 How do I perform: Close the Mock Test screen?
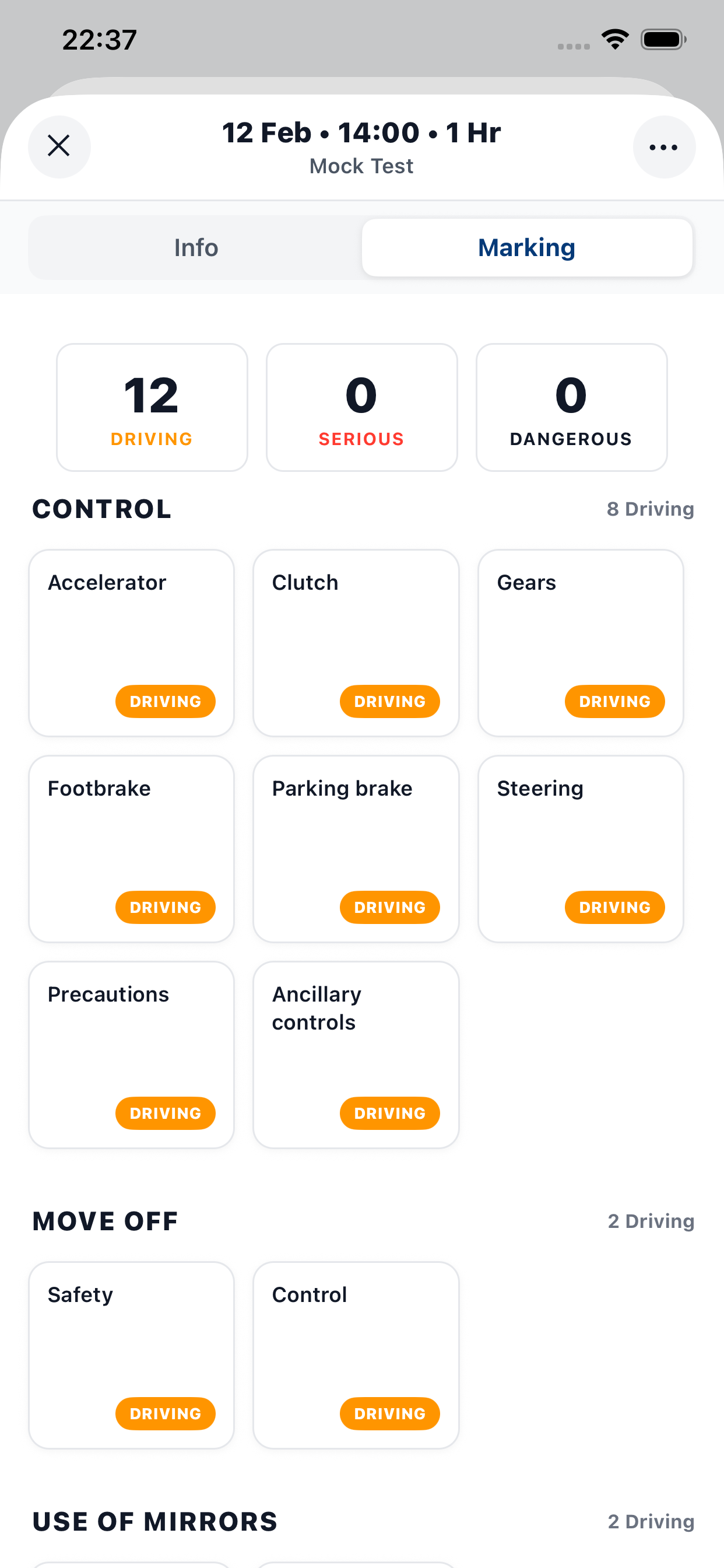[59, 146]
